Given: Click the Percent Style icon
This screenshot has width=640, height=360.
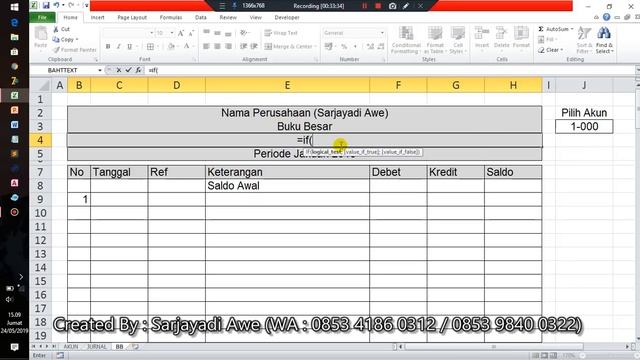Looking at the screenshot, I should 344,47.
